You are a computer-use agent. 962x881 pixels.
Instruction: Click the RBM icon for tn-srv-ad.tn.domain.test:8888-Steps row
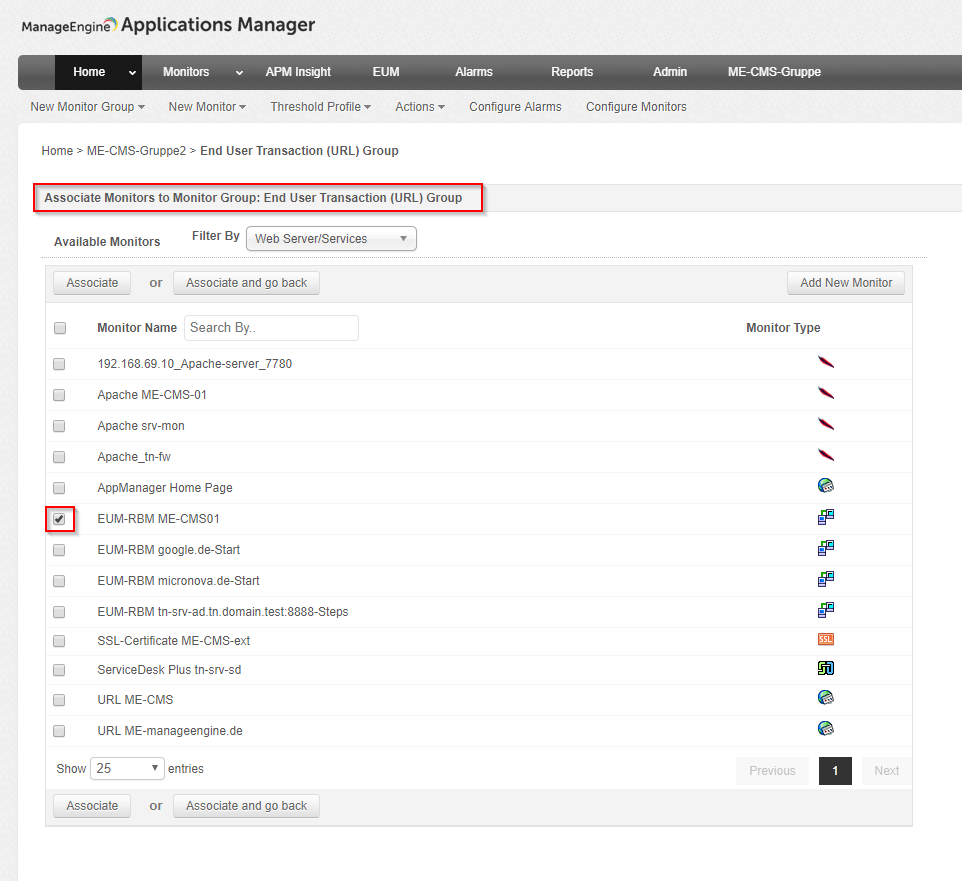click(826, 610)
